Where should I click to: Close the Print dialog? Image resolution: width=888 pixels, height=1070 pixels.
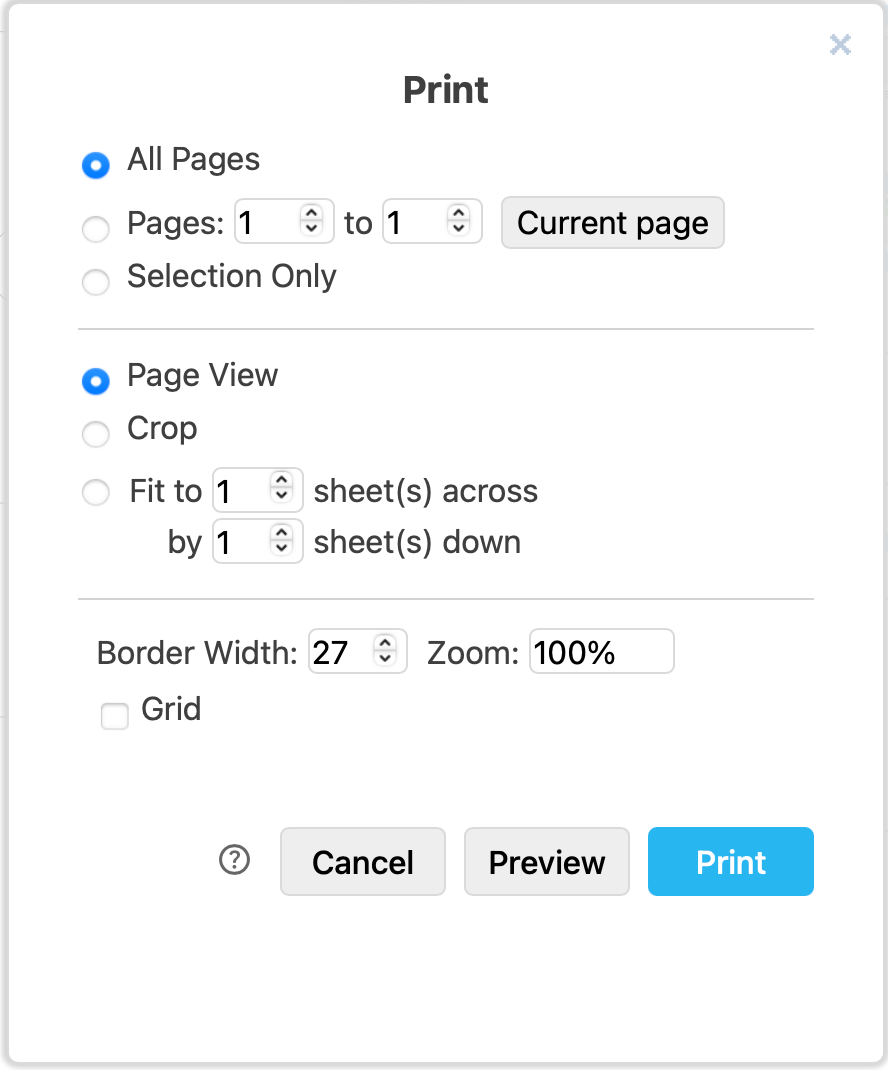pyautogui.click(x=839, y=45)
